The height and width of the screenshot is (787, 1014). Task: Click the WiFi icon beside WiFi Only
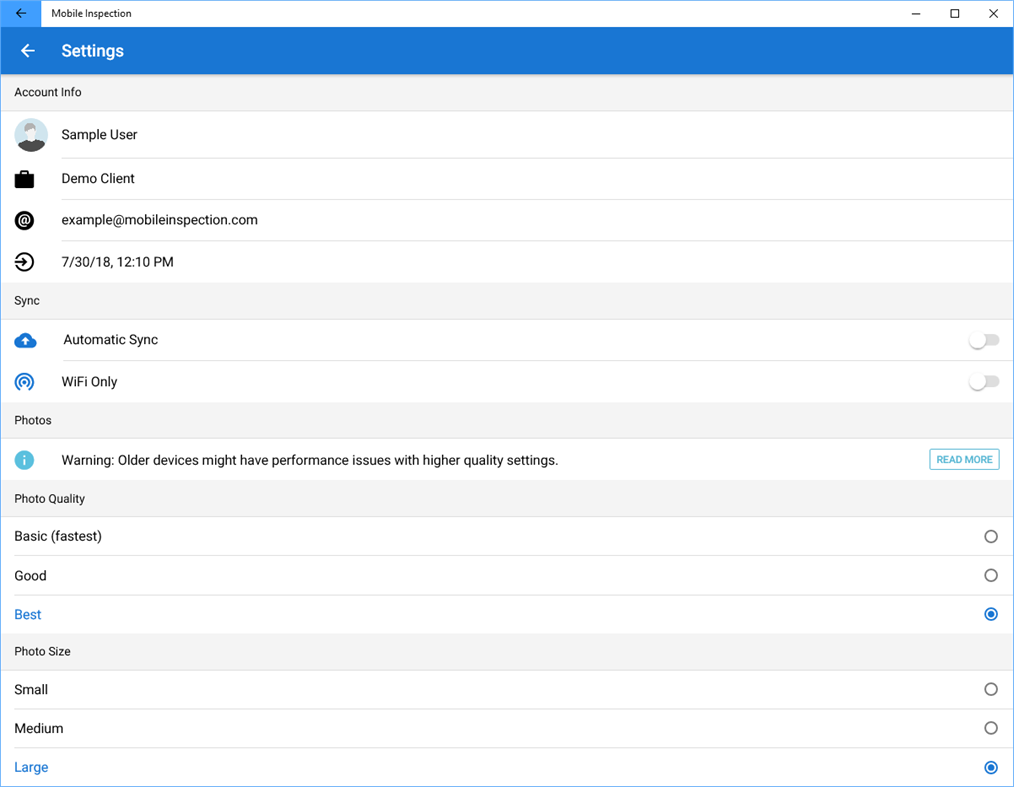click(x=25, y=381)
